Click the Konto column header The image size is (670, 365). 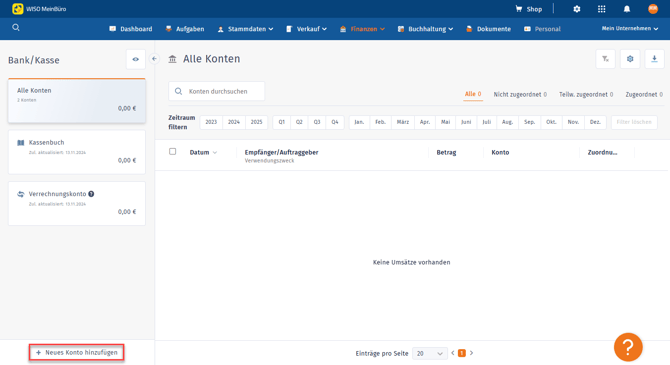500,153
